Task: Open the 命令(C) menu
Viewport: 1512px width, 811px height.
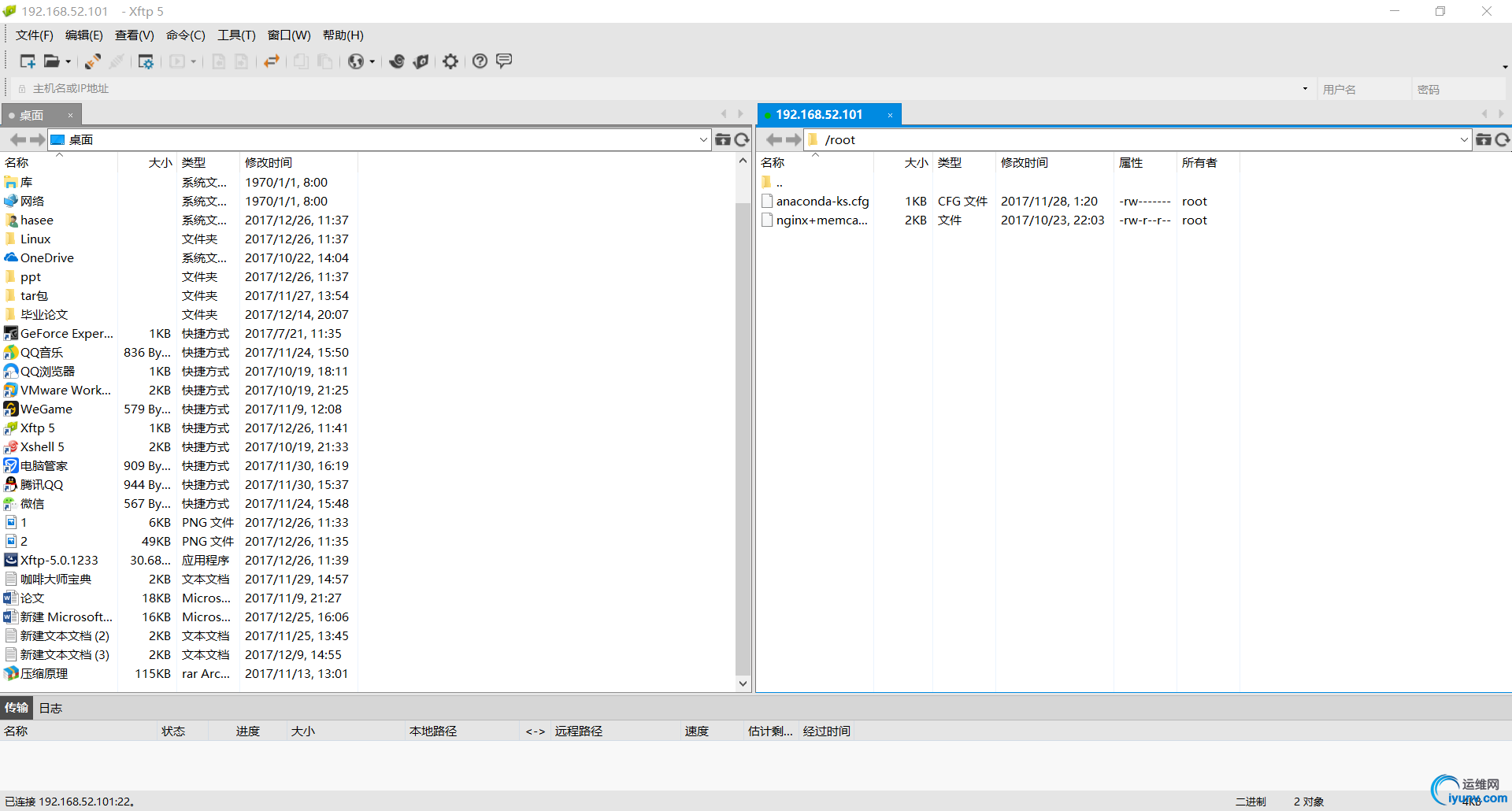Action: pos(186,35)
